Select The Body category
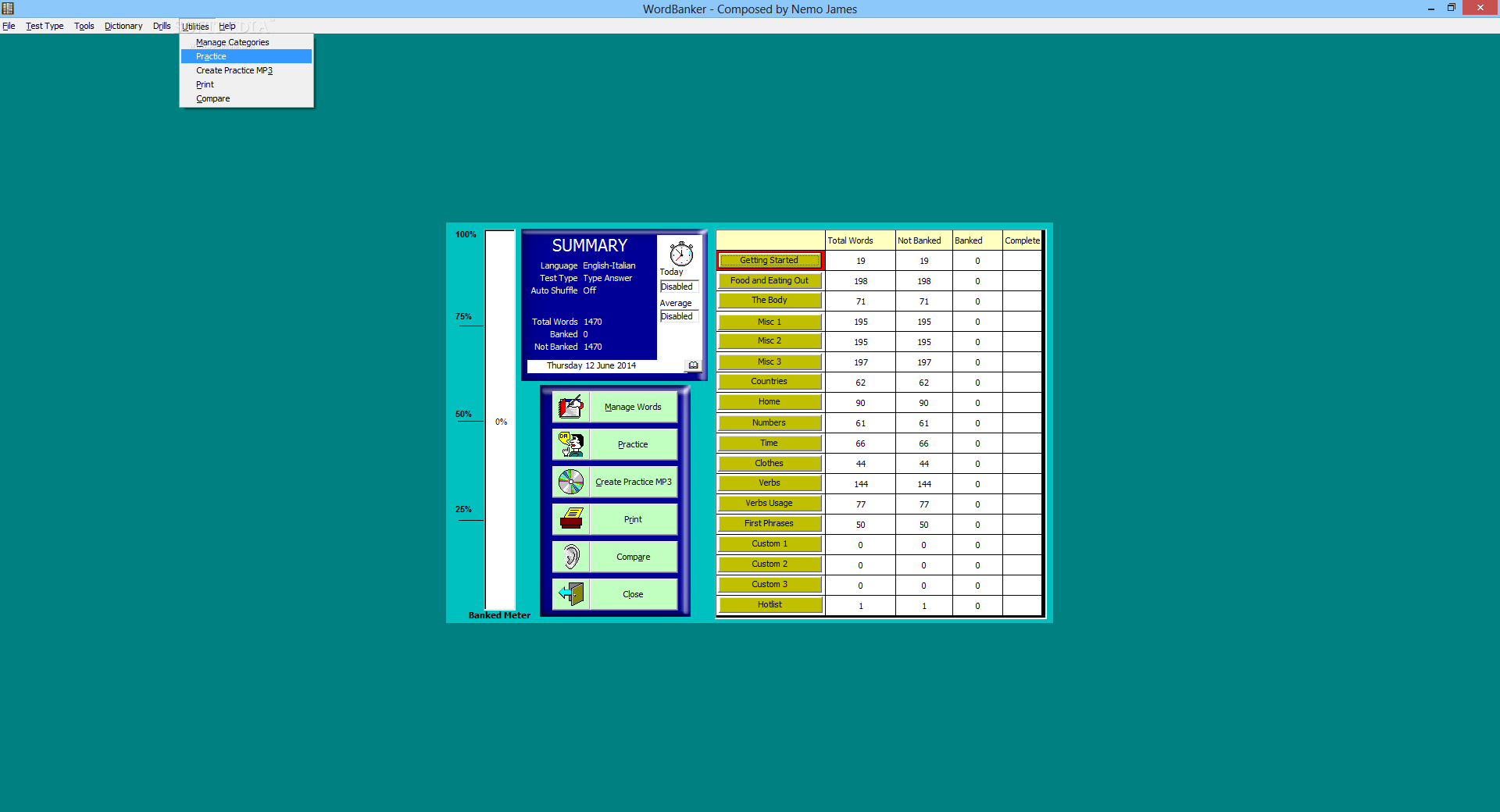Image resolution: width=1500 pixels, height=812 pixels. pyautogui.click(x=770, y=301)
